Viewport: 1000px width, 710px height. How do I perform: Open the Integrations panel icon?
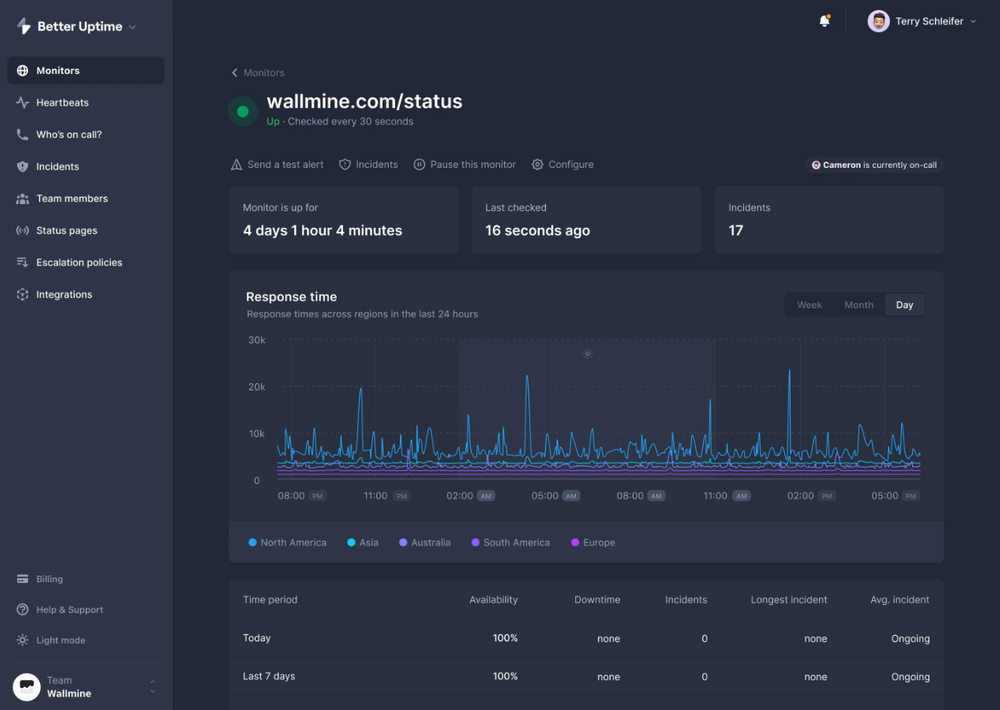pyautogui.click(x=22, y=294)
